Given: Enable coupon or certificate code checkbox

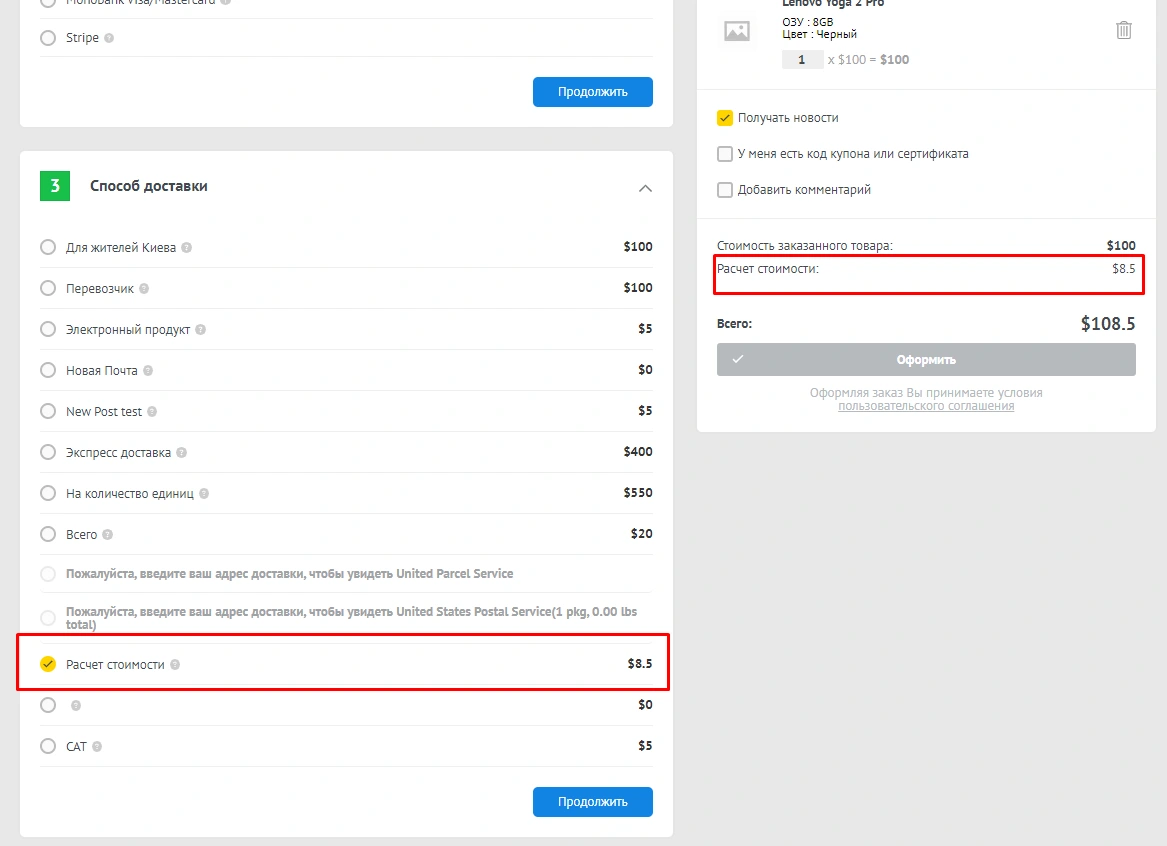Looking at the screenshot, I should pos(725,154).
